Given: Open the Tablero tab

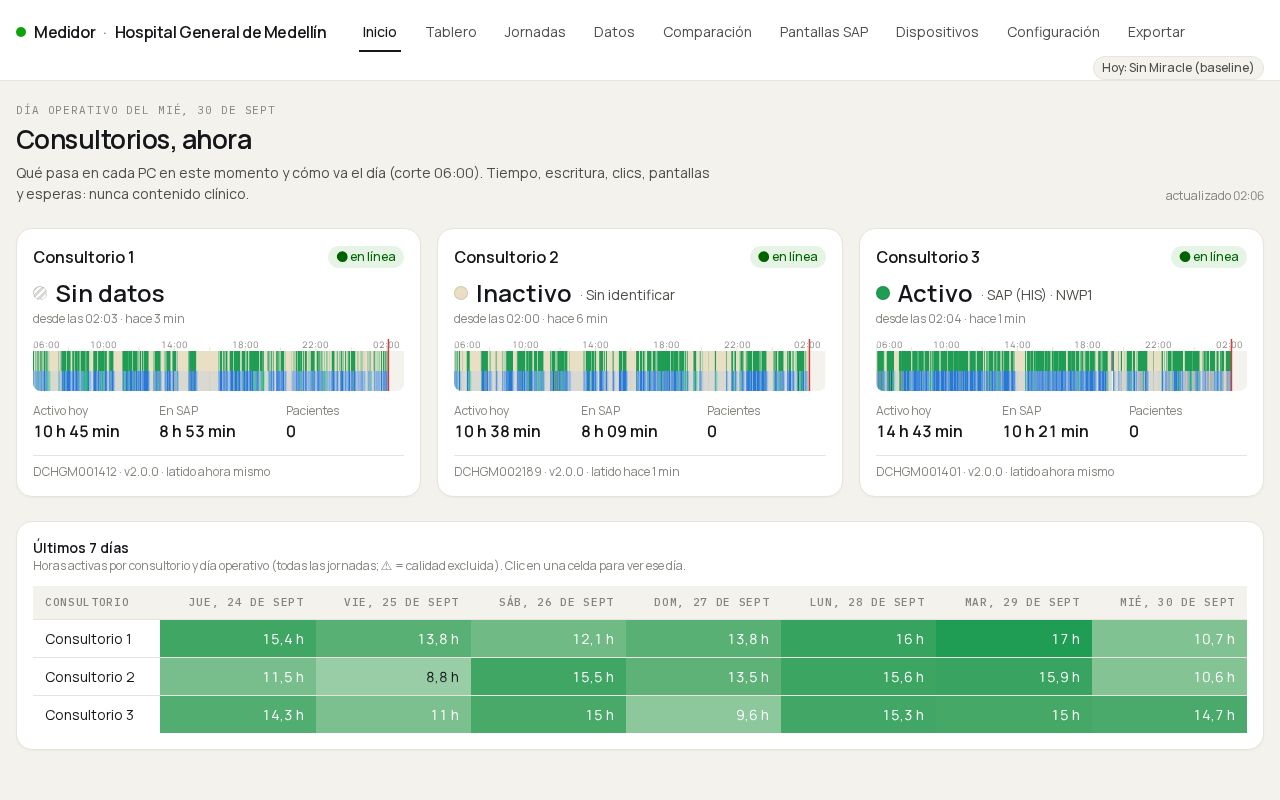Looking at the screenshot, I should click(x=451, y=32).
